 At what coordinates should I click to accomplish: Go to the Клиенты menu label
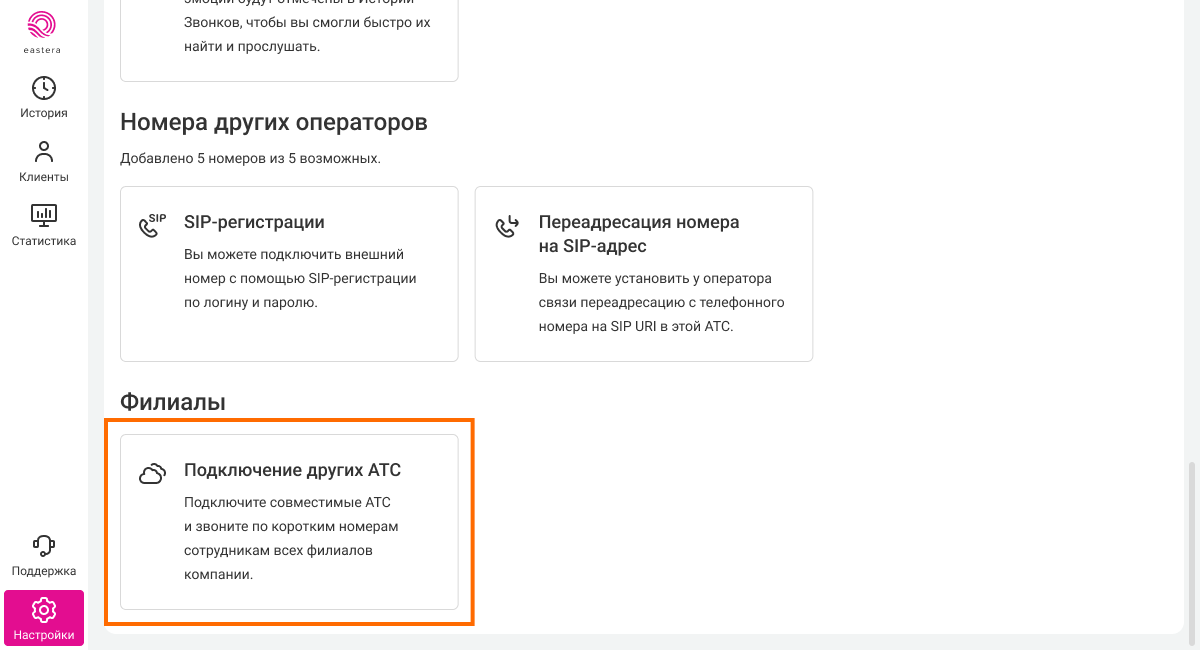pos(44,177)
